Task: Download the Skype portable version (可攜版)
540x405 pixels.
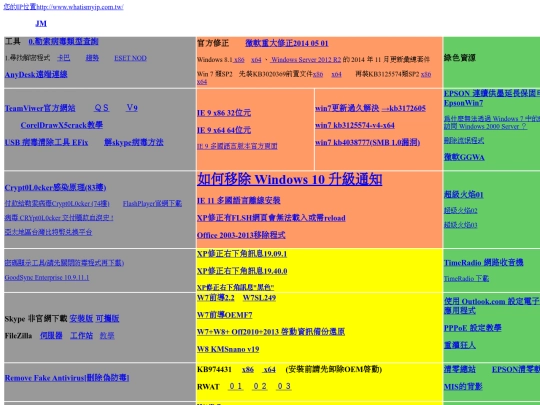Action: (107, 319)
